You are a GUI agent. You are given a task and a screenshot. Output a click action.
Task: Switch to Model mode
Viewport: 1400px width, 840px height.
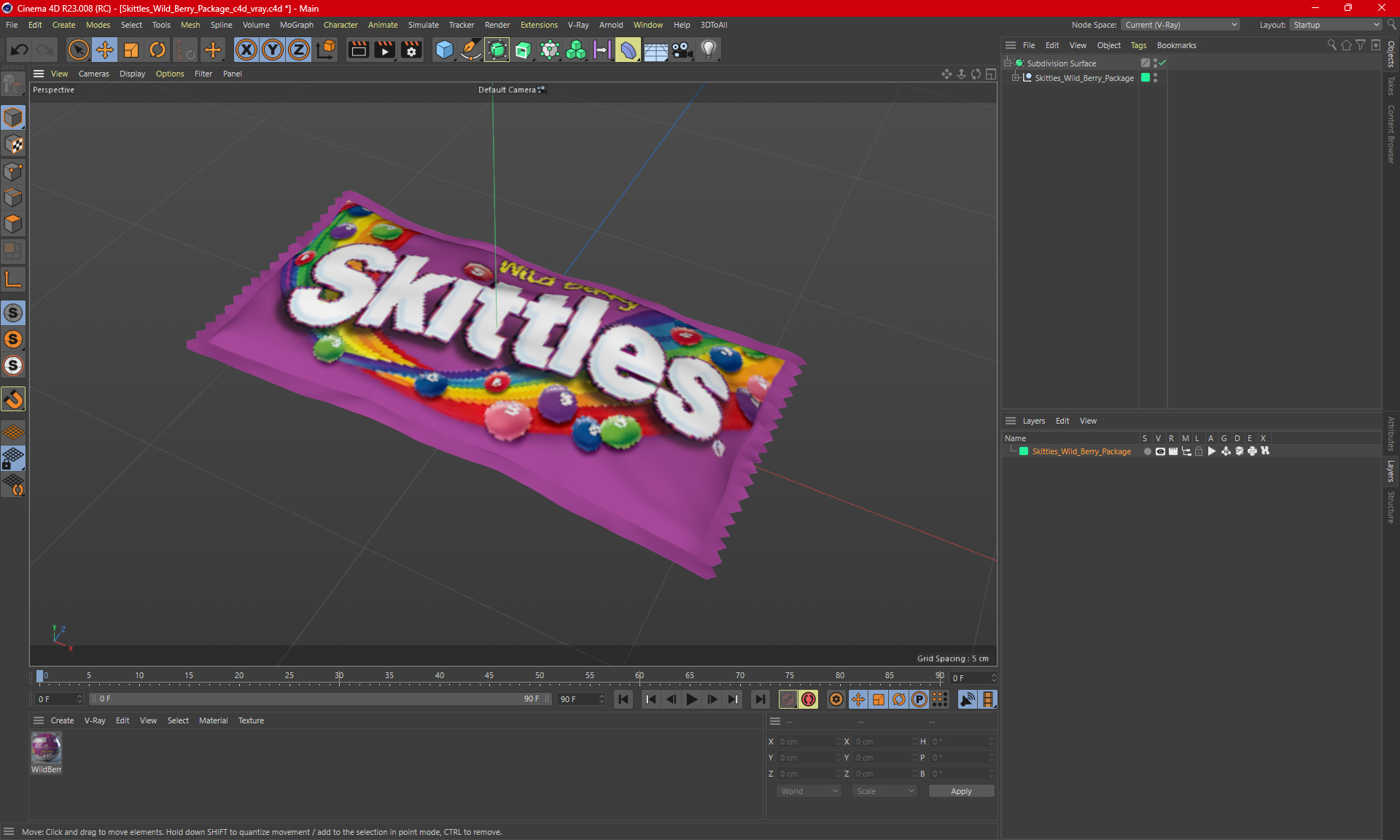(x=13, y=117)
